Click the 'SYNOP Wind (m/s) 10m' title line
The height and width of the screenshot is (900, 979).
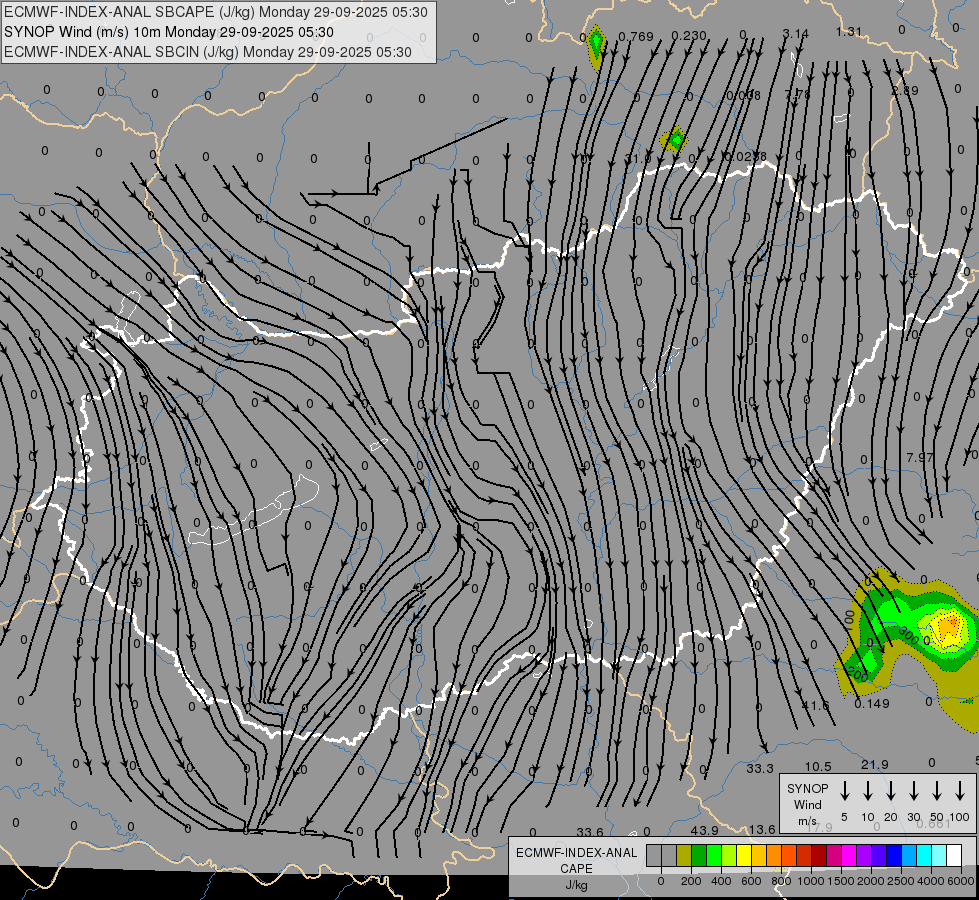click(169, 32)
